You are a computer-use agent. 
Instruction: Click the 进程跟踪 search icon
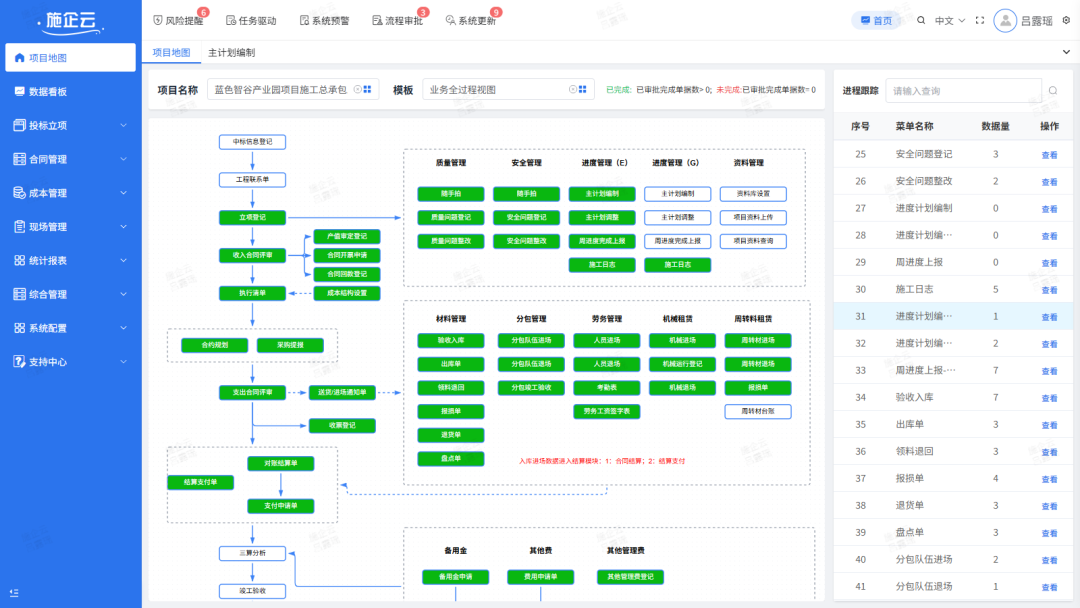(x=1053, y=90)
